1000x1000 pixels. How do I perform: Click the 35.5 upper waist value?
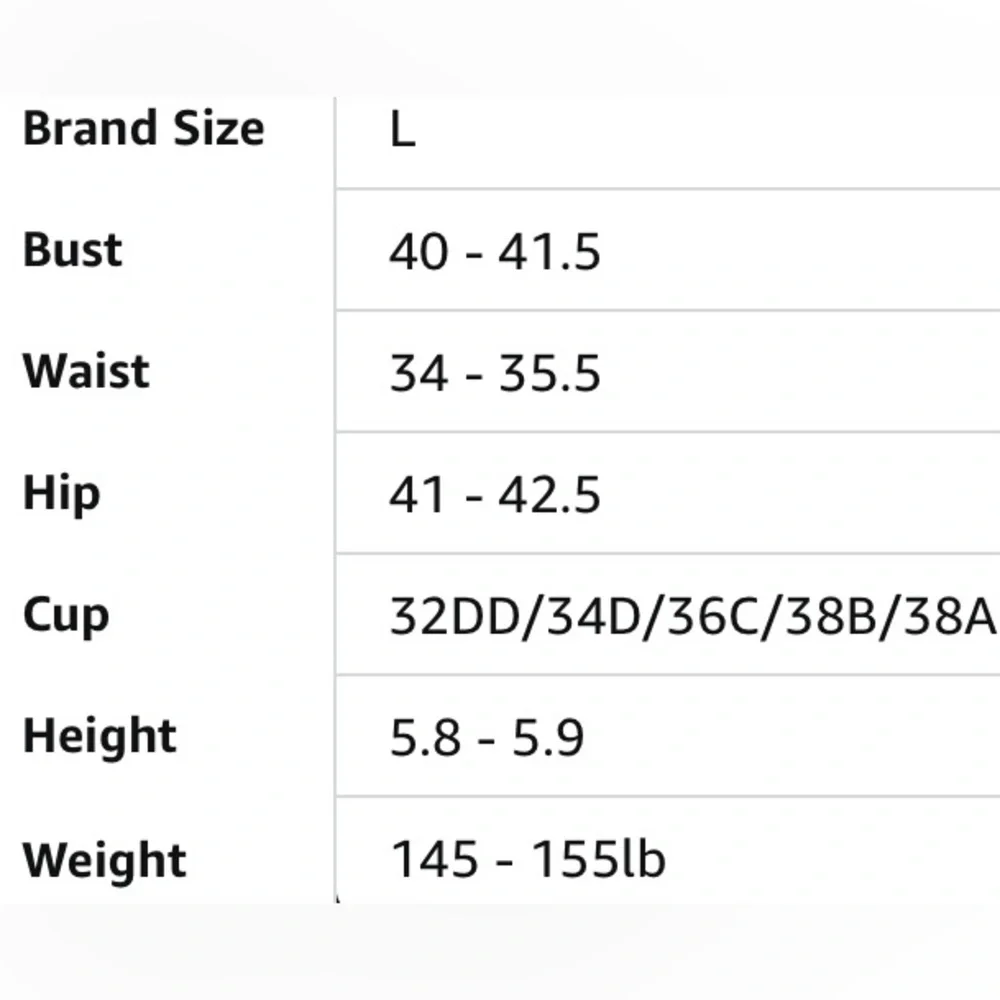pos(549,373)
